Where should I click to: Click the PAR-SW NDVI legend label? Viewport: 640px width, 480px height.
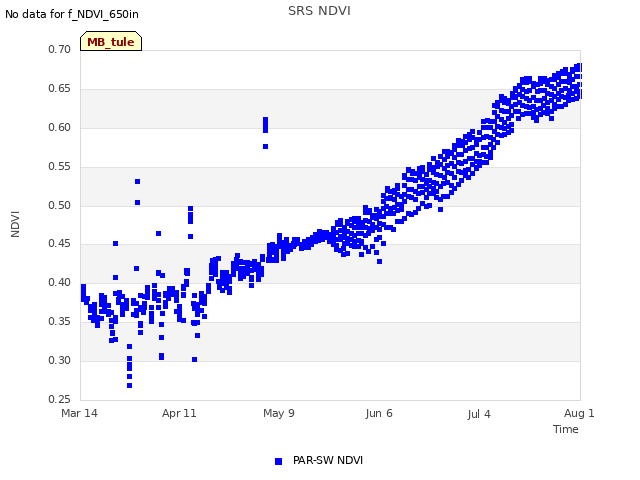click(328, 460)
